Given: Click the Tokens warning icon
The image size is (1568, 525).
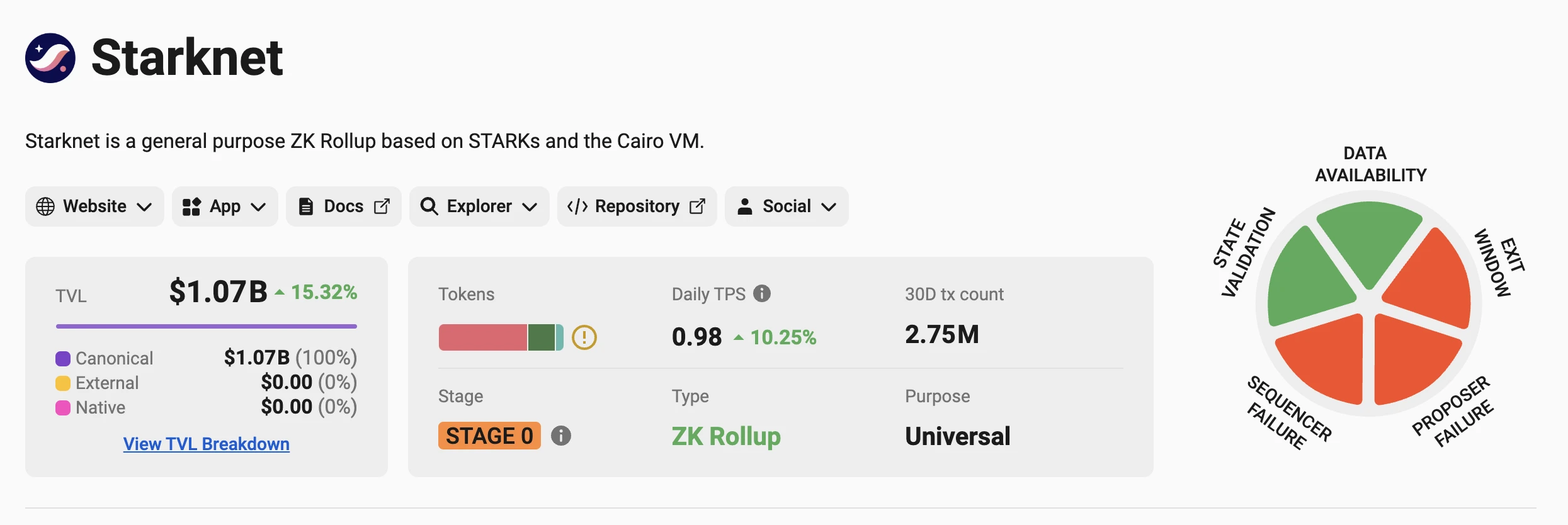Looking at the screenshot, I should [x=584, y=337].
